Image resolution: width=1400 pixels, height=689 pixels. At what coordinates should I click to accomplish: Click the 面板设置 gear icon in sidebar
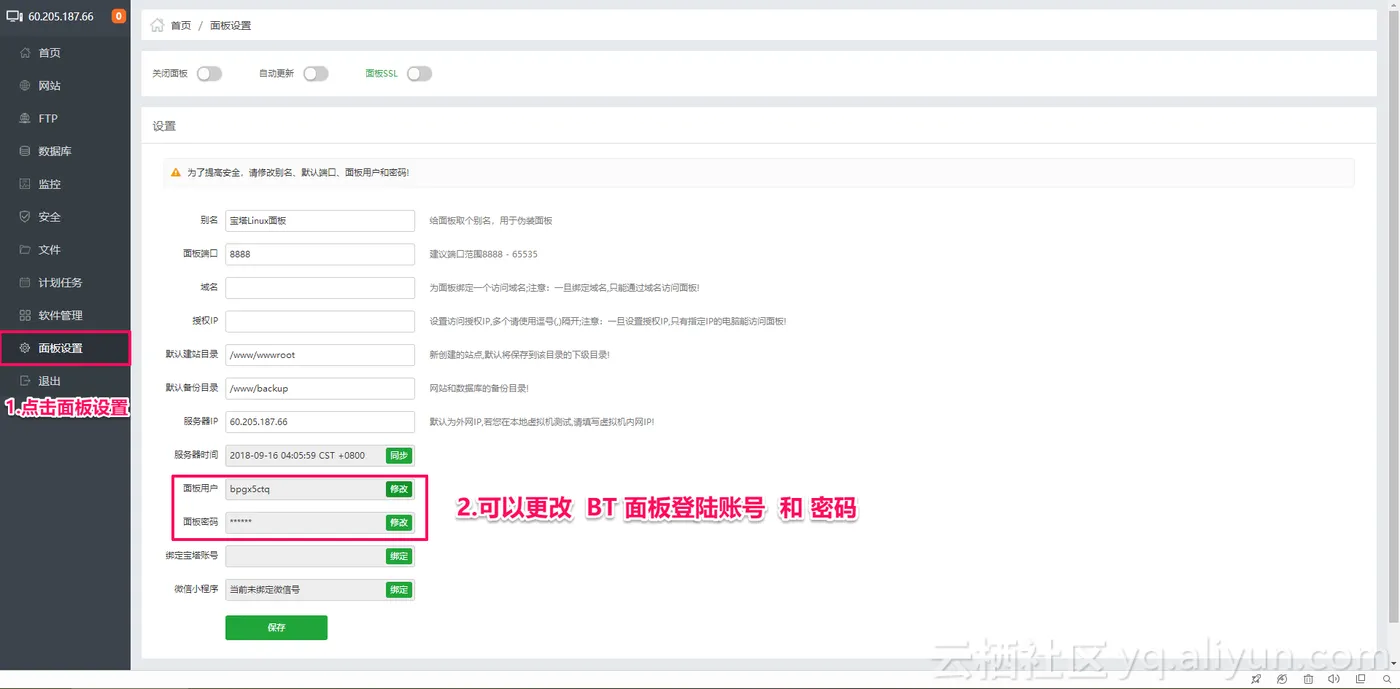[x=25, y=348]
